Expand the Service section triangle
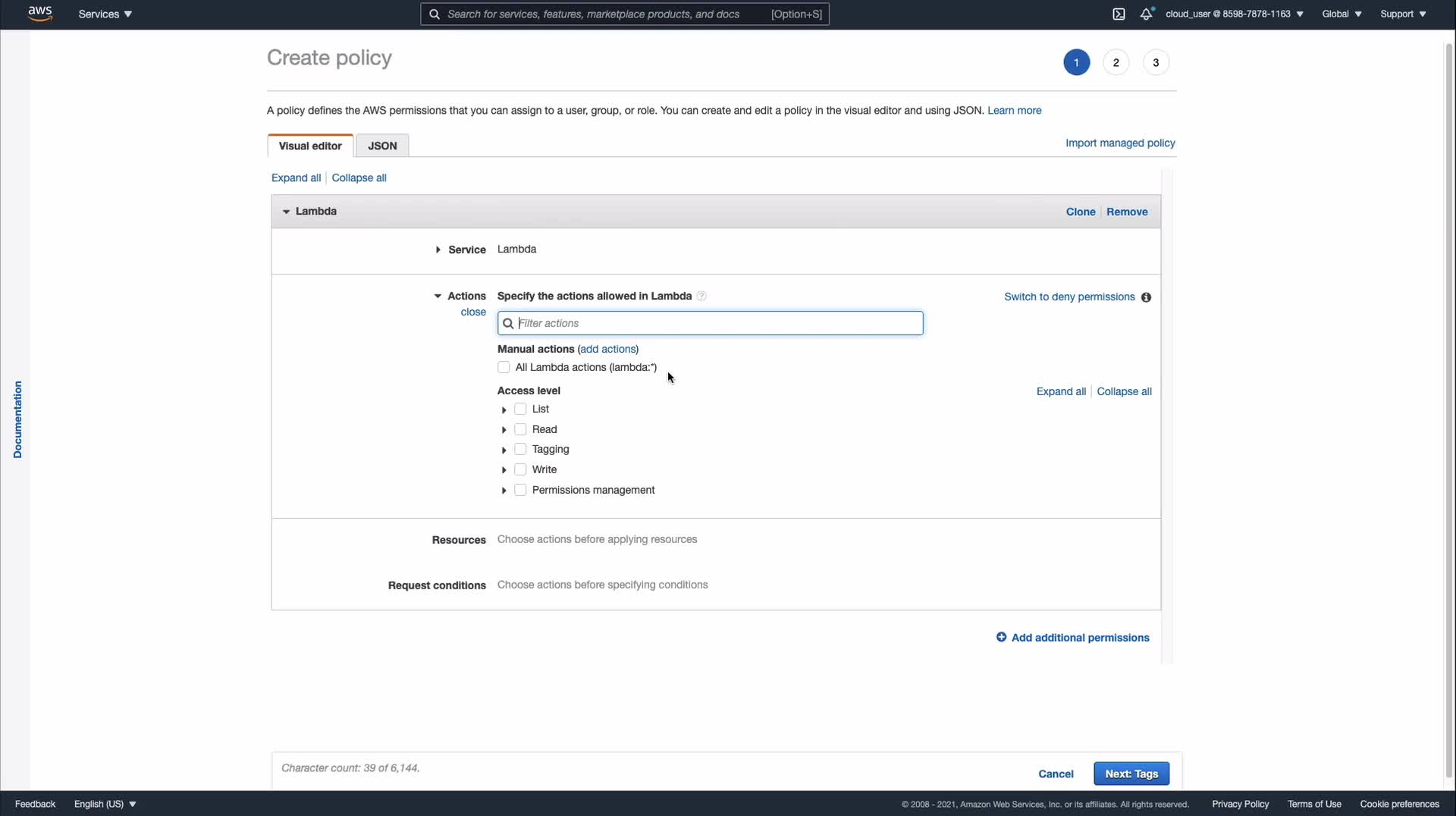Viewport: 1456px width, 816px height. coord(438,250)
